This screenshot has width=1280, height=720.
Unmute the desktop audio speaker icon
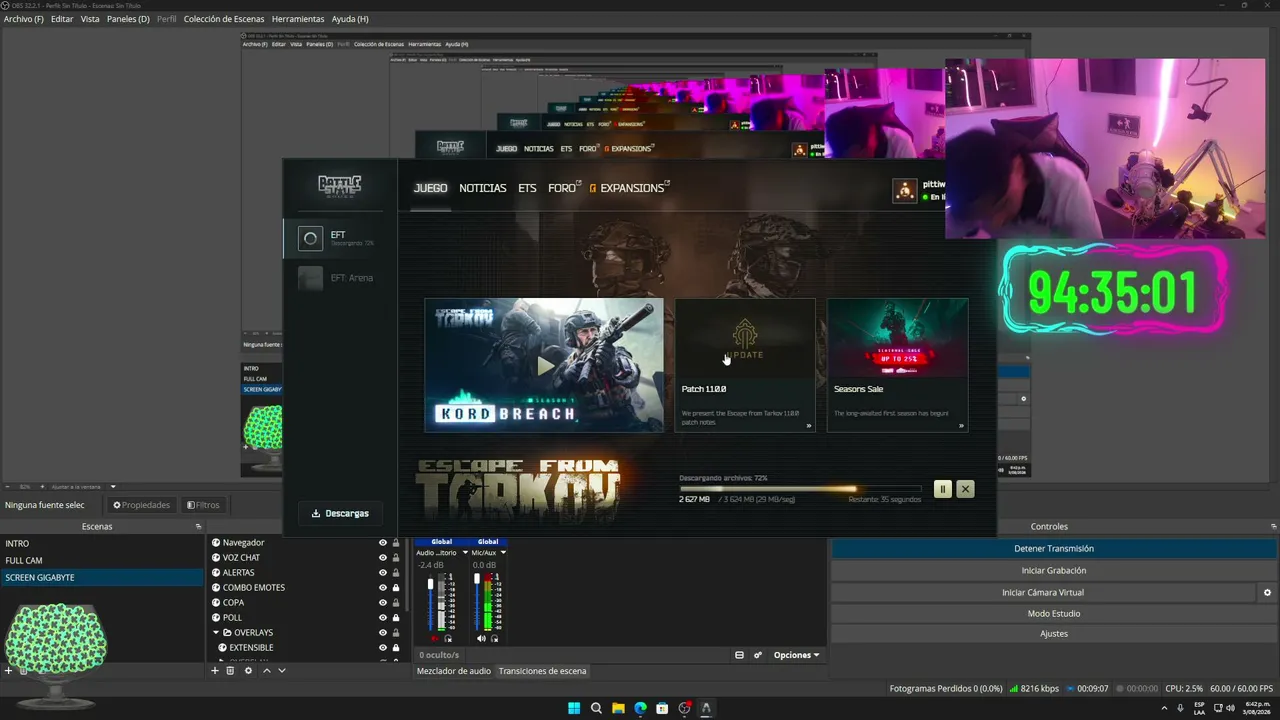[435, 638]
